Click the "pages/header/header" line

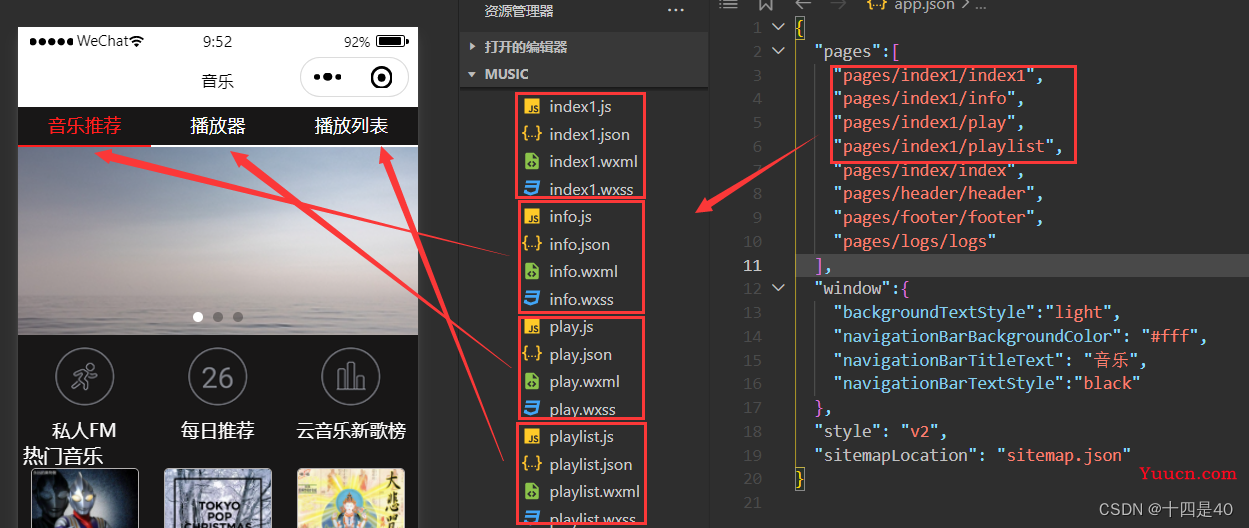tap(938, 193)
